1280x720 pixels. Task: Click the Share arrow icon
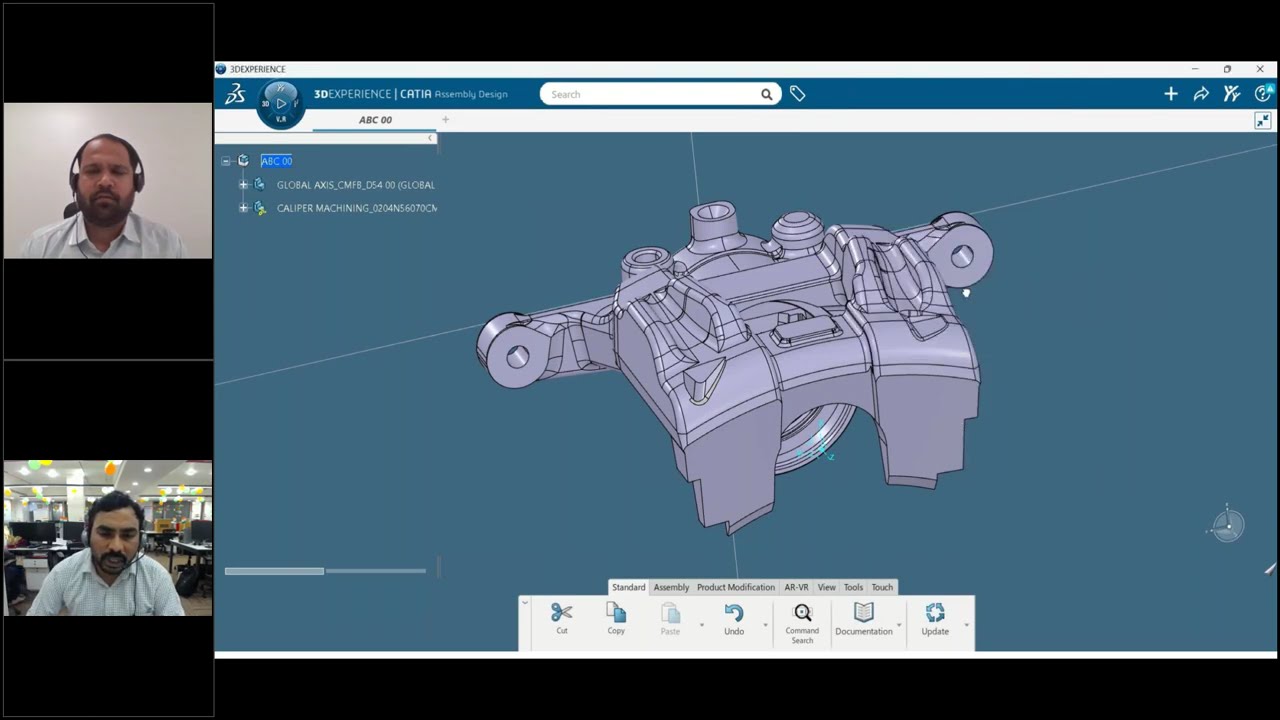coord(1201,94)
